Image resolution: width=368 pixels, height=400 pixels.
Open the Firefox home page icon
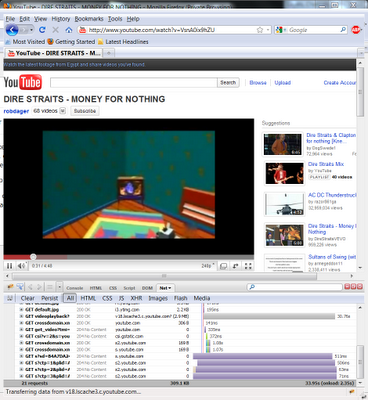[x=69, y=30]
